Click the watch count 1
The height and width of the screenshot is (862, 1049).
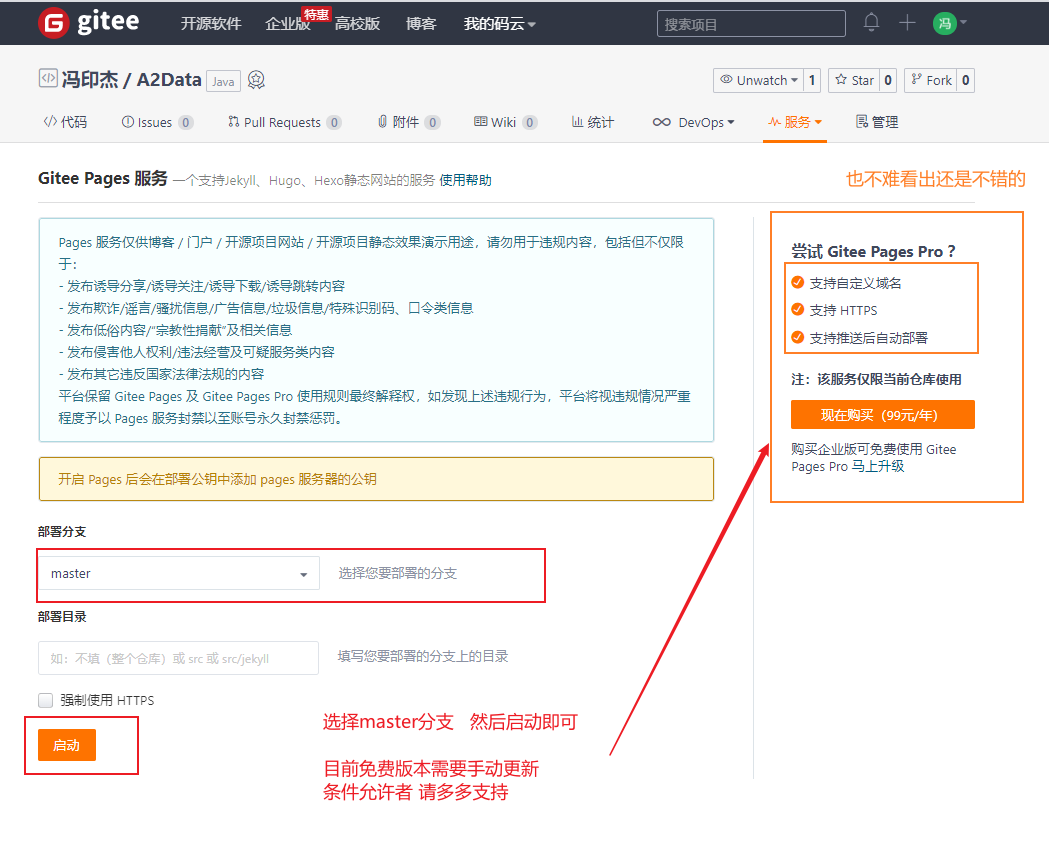pyautogui.click(x=812, y=80)
